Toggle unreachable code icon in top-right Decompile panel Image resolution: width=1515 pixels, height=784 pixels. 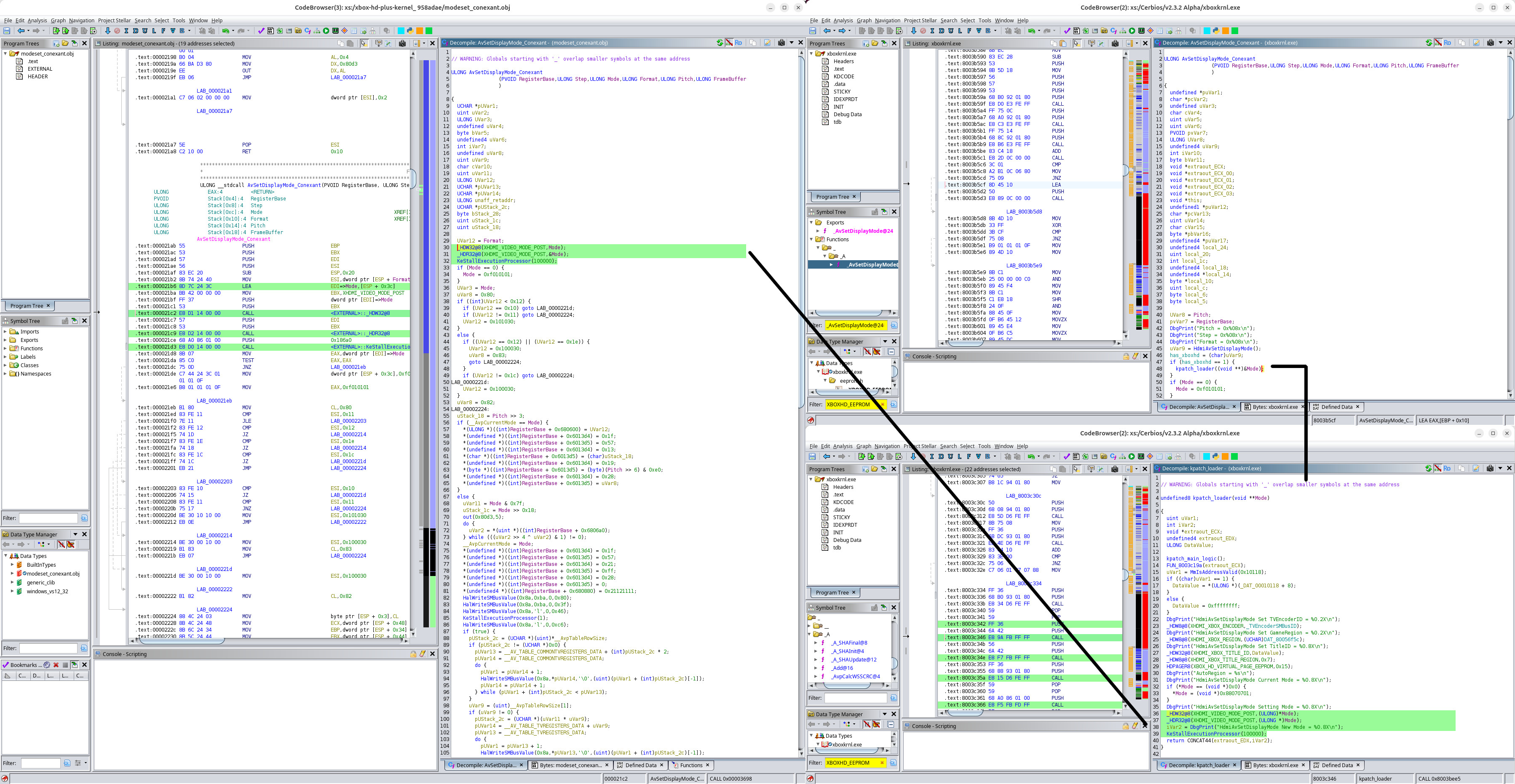[1438, 42]
